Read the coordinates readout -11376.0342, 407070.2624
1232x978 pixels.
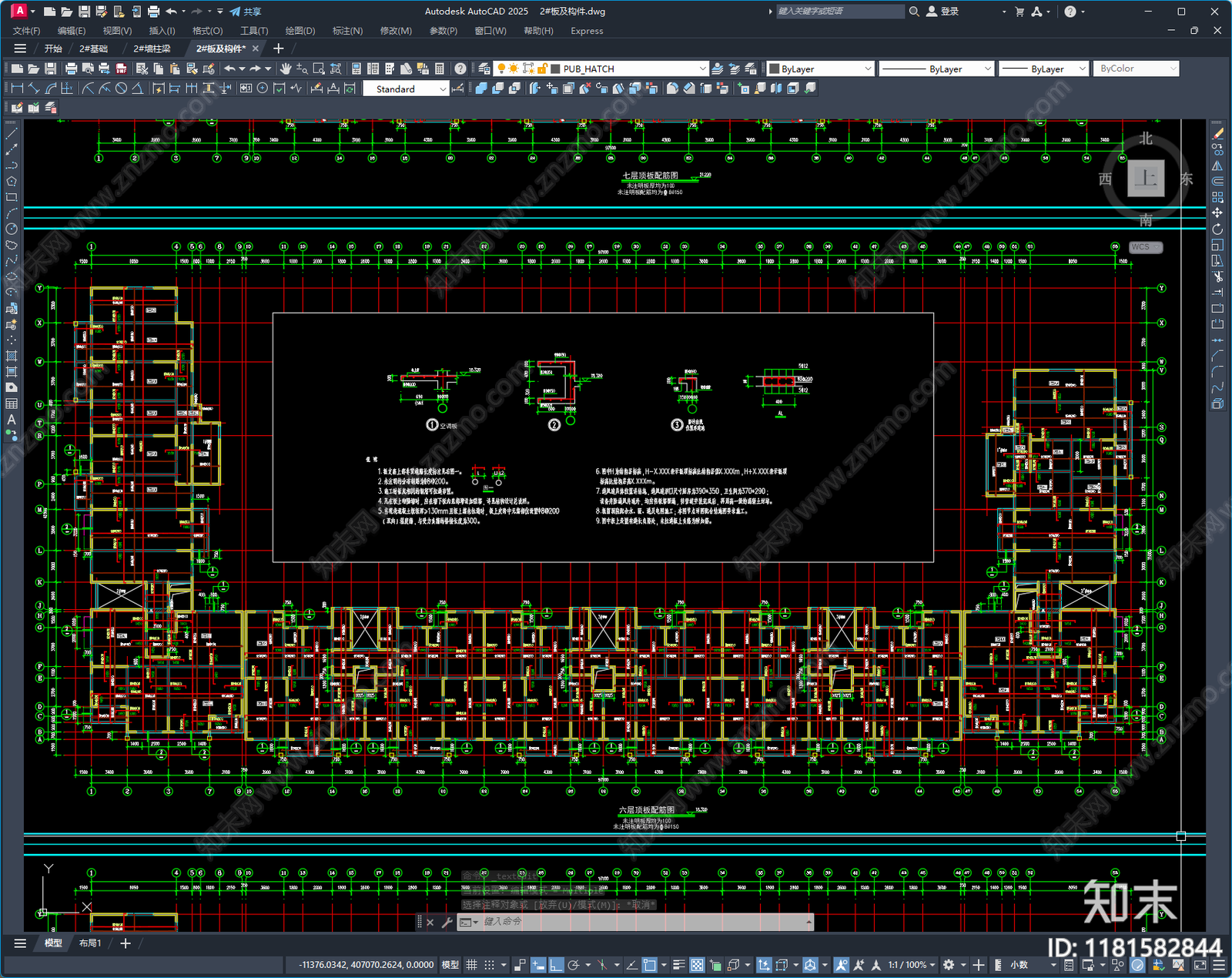[x=366, y=965]
